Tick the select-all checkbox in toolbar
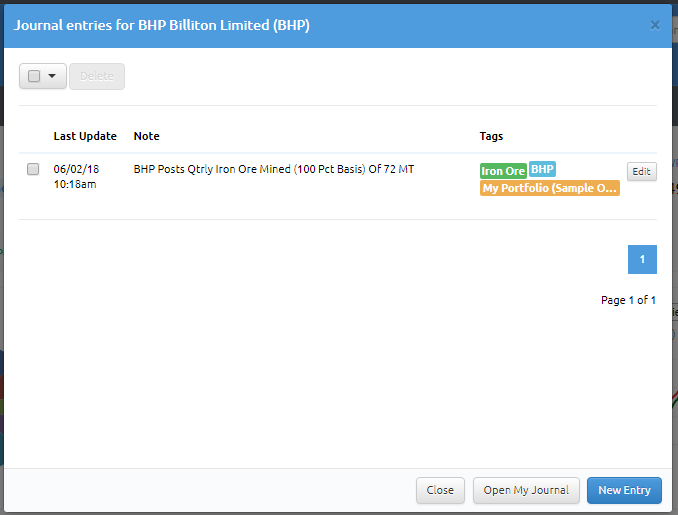This screenshot has width=678, height=515. (x=34, y=76)
